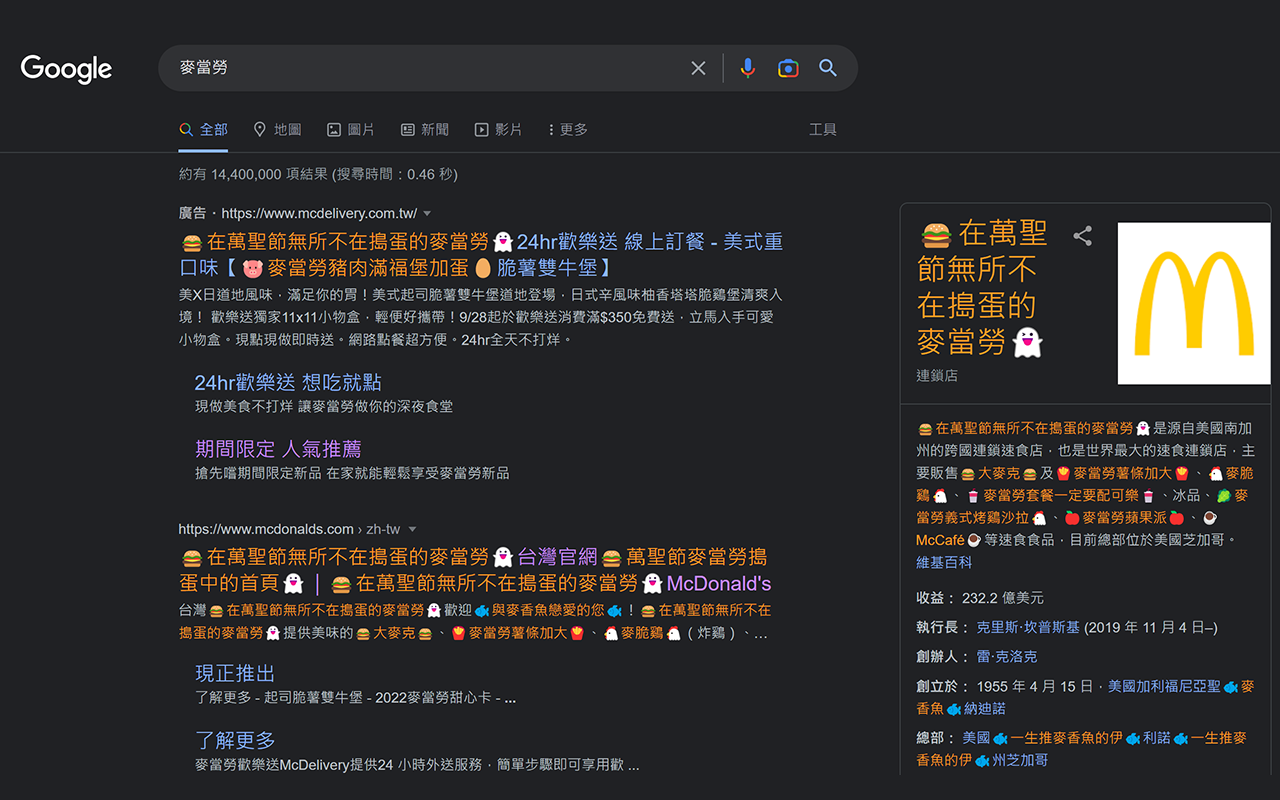1280x800 pixels.
Task: Expand the mcdelivery.com.tw ad dropdown arrow
Action: 427,214
